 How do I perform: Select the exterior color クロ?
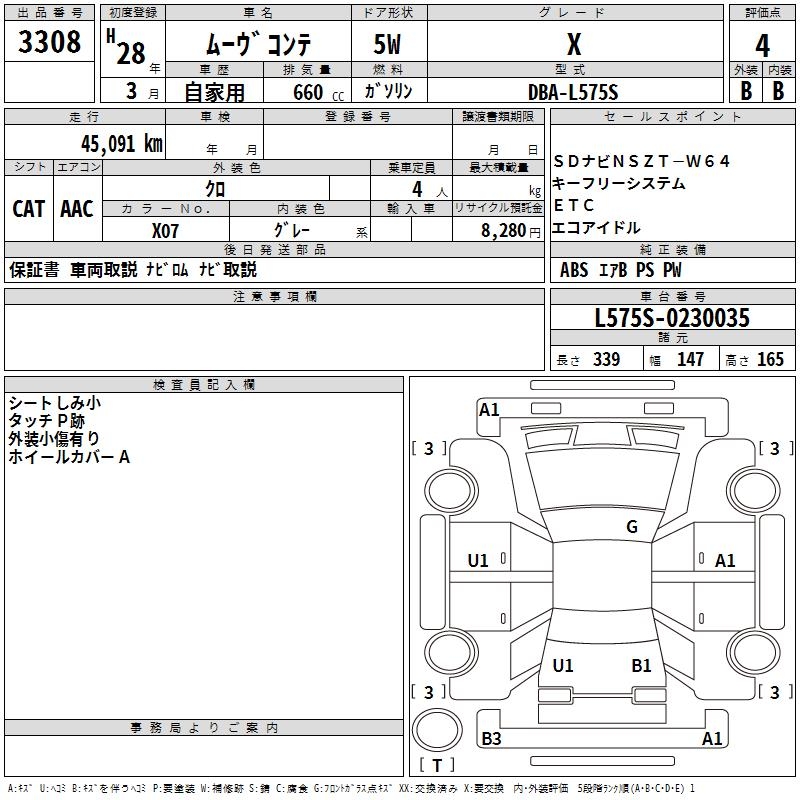point(215,189)
